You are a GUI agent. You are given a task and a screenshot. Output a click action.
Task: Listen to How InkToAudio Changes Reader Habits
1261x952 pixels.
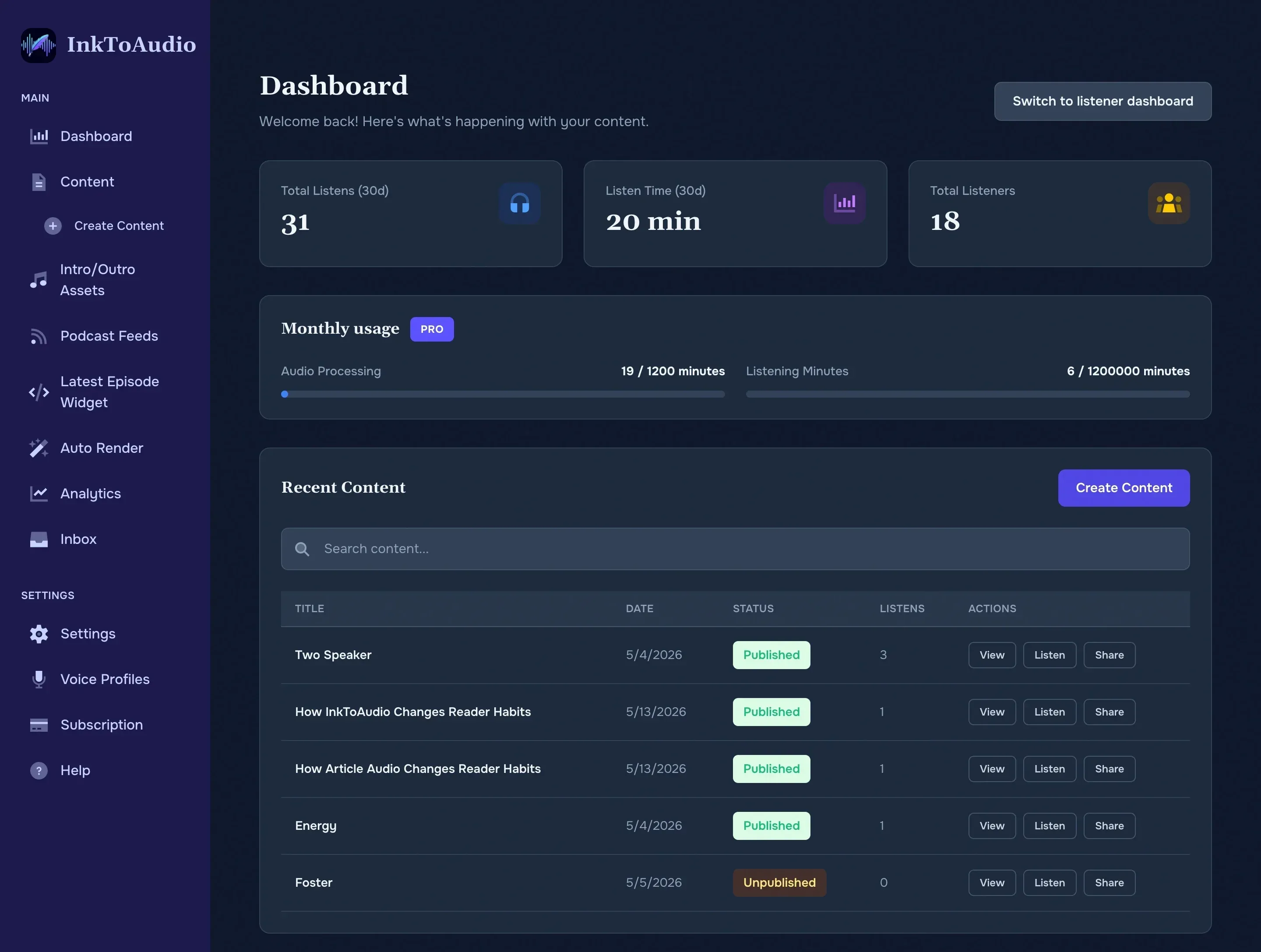click(1050, 712)
